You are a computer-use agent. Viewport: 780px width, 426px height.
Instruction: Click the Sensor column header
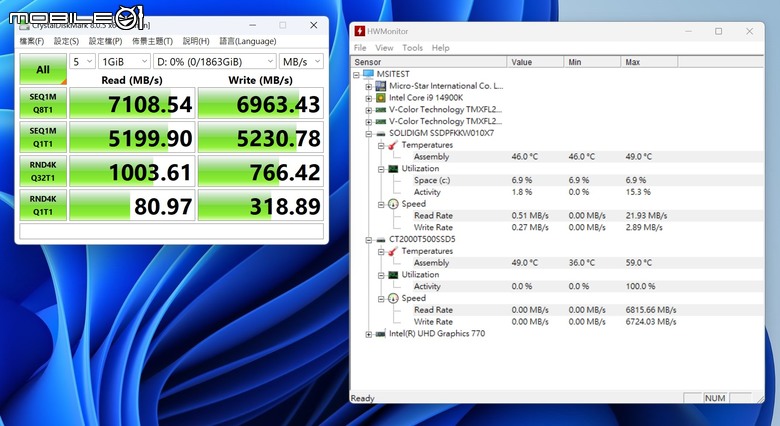coord(428,62)
